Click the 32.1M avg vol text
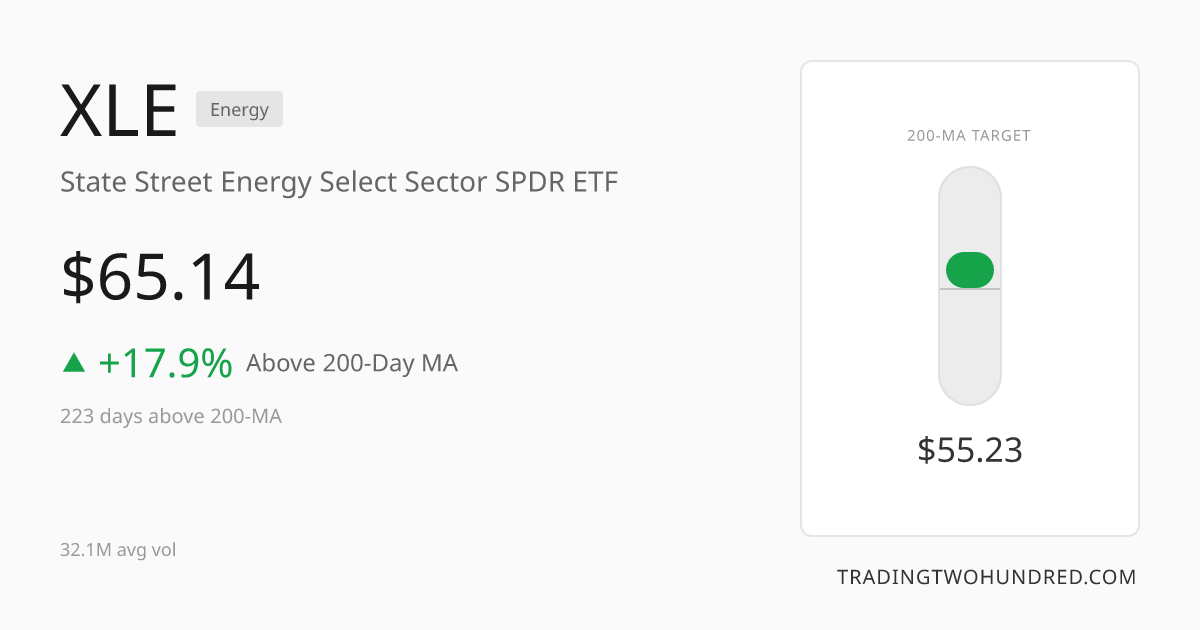Image resolution: width=1200 pixels, height=630 pixels. point(118,550)
